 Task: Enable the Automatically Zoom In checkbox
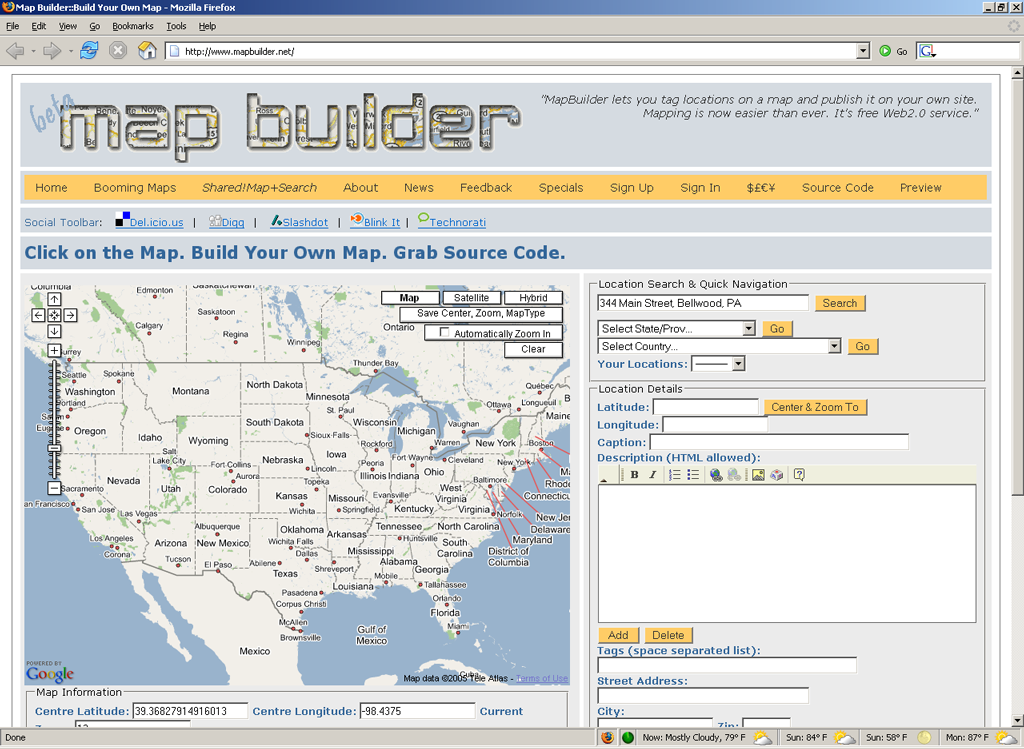(x=444, y=333)
